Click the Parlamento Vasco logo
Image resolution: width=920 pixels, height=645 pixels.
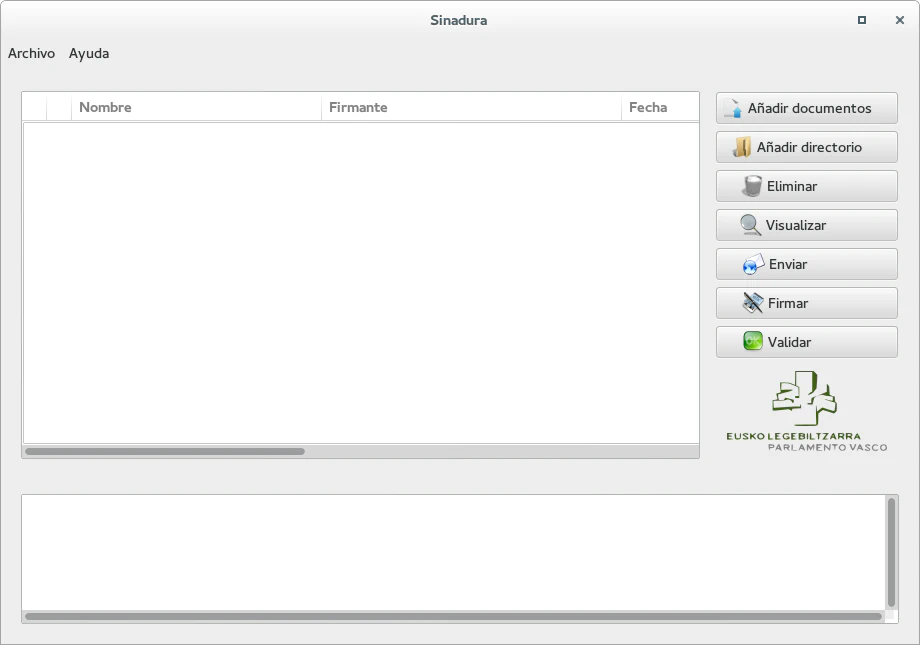(x=806, y=411)
